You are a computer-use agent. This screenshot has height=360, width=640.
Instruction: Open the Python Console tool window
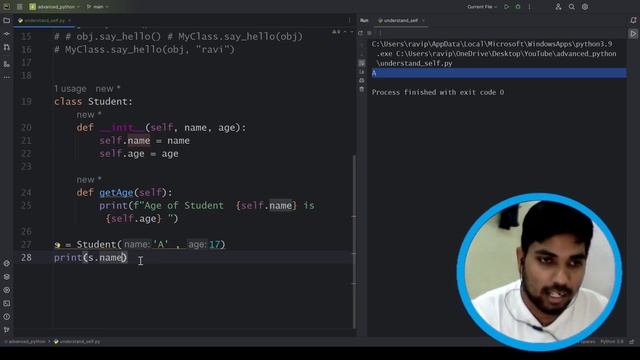[7, 290]
